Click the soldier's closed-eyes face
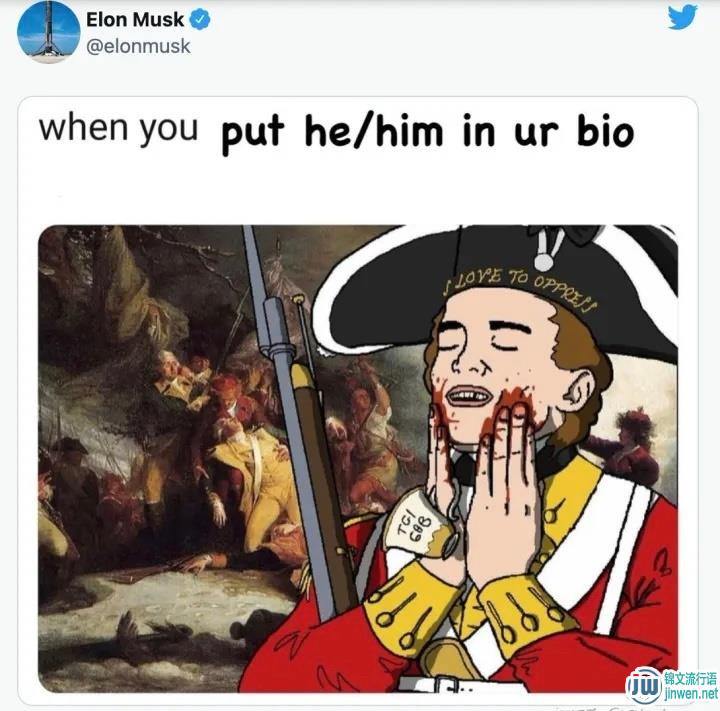This screenshot has height=711, width=720. [x=494, y=367]
